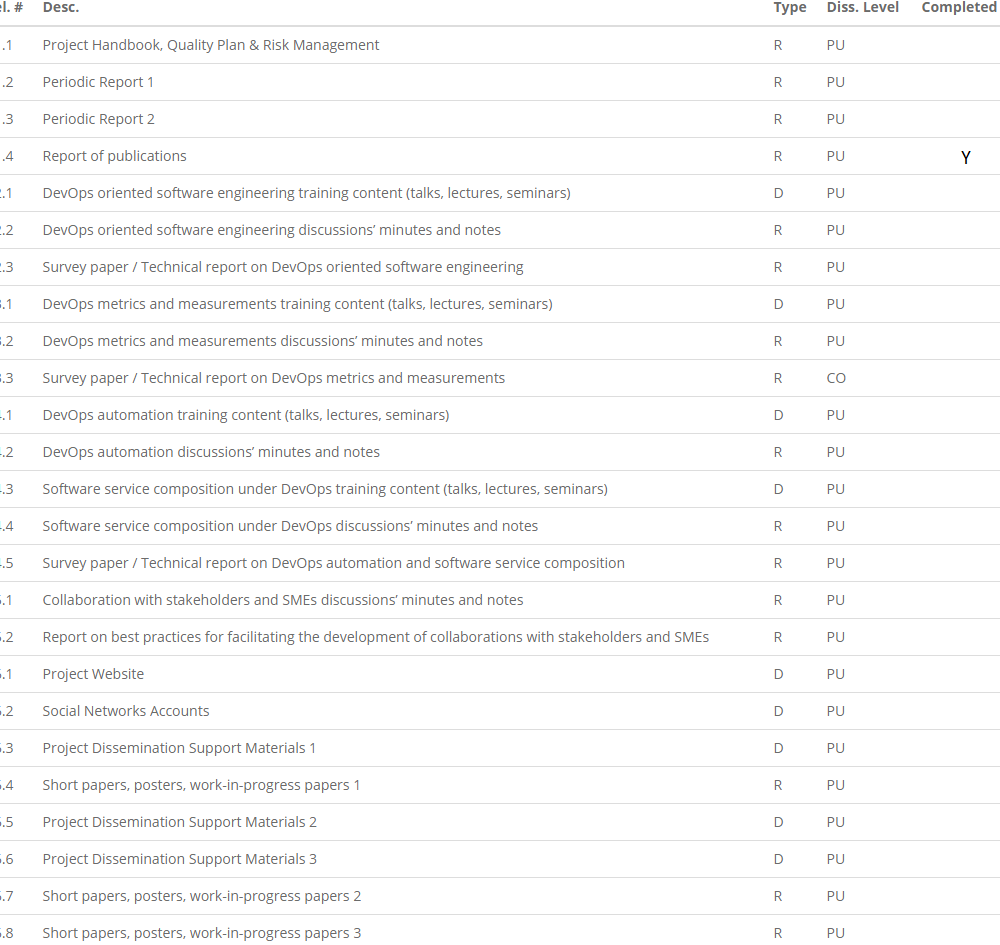Click the Desc. column header
This screenshot has height=945, width=1000.
pos(61,7)
